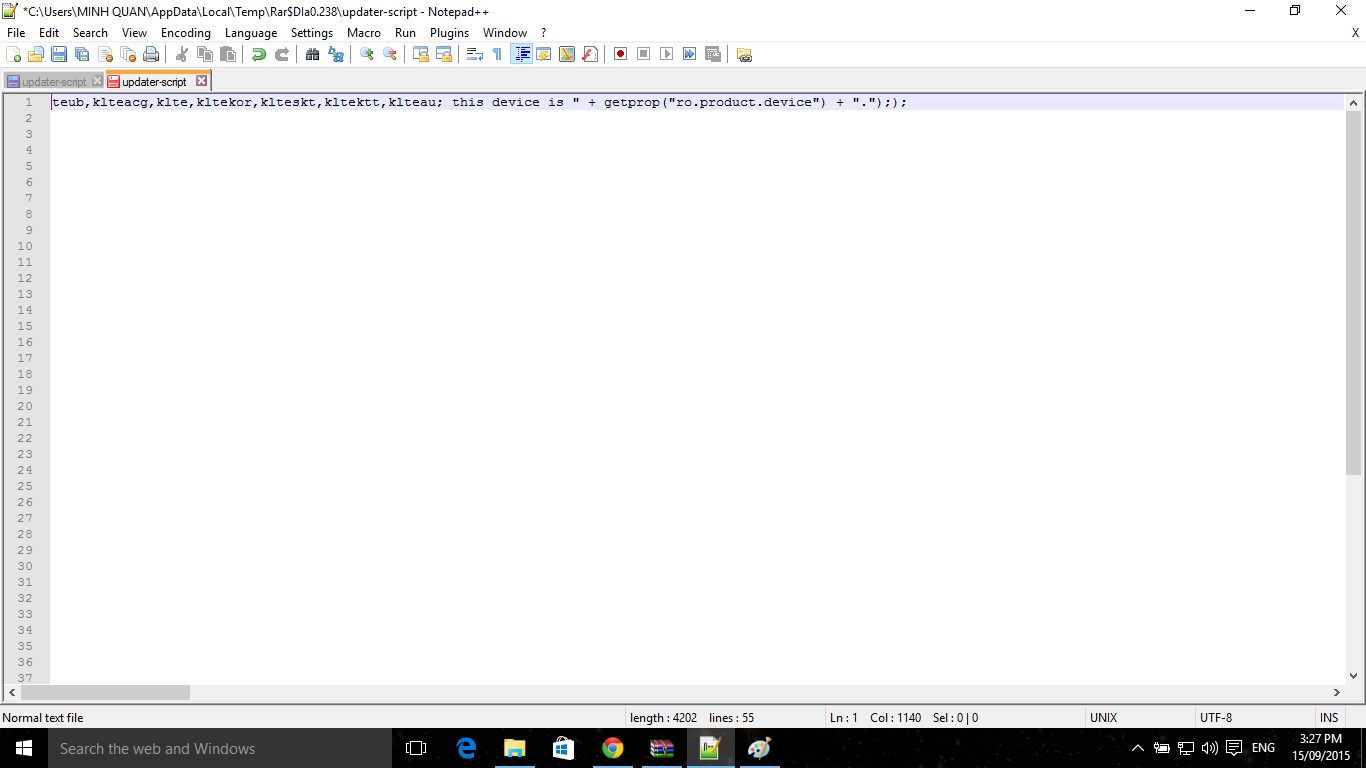Open the Encoding menu
This screenshot has width=1366, height=768.
pyautogui.click(x=186, y=33)
